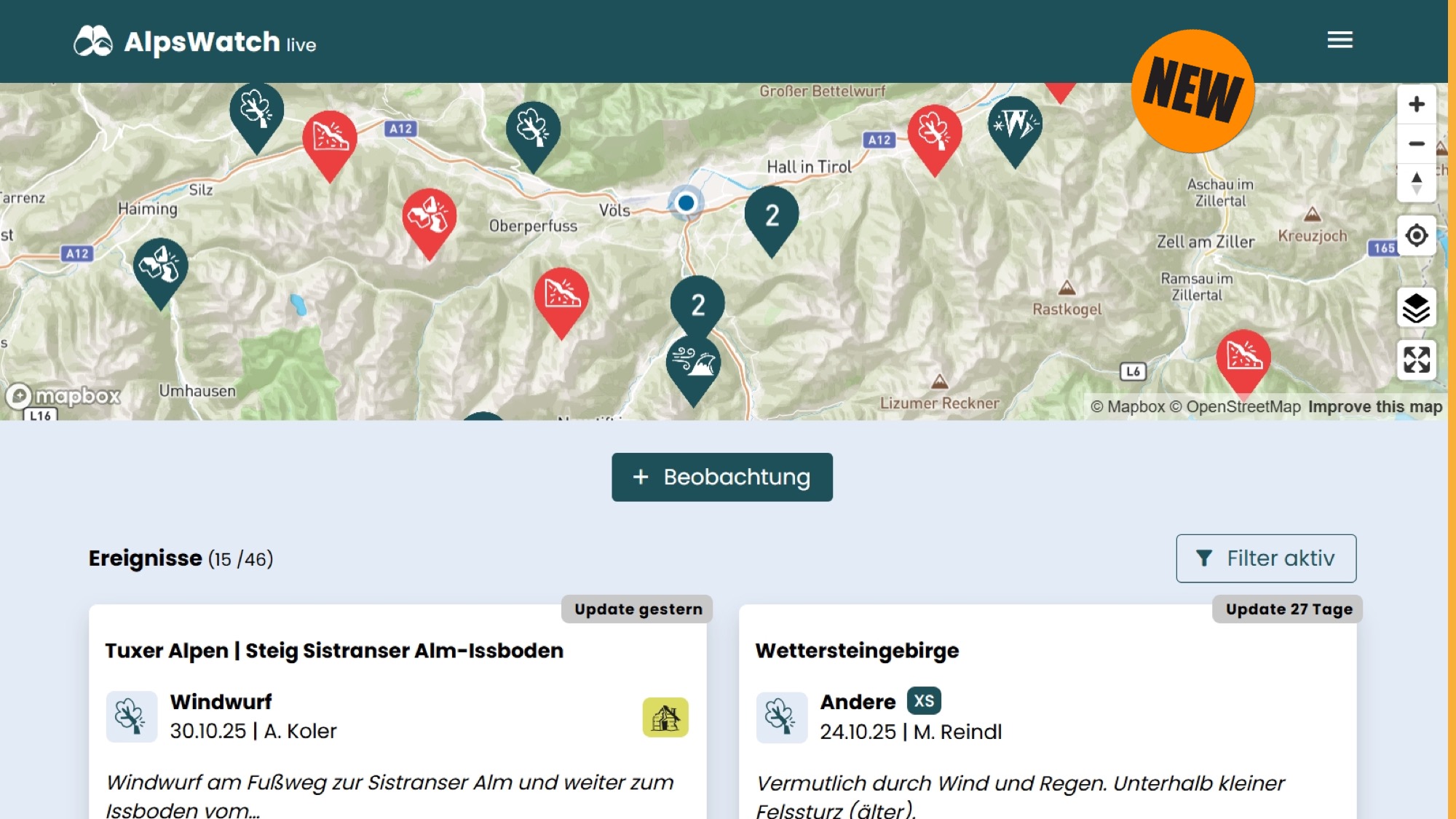Toggle fullscreen map view
1456x819 pixels.
(1416, 360)
